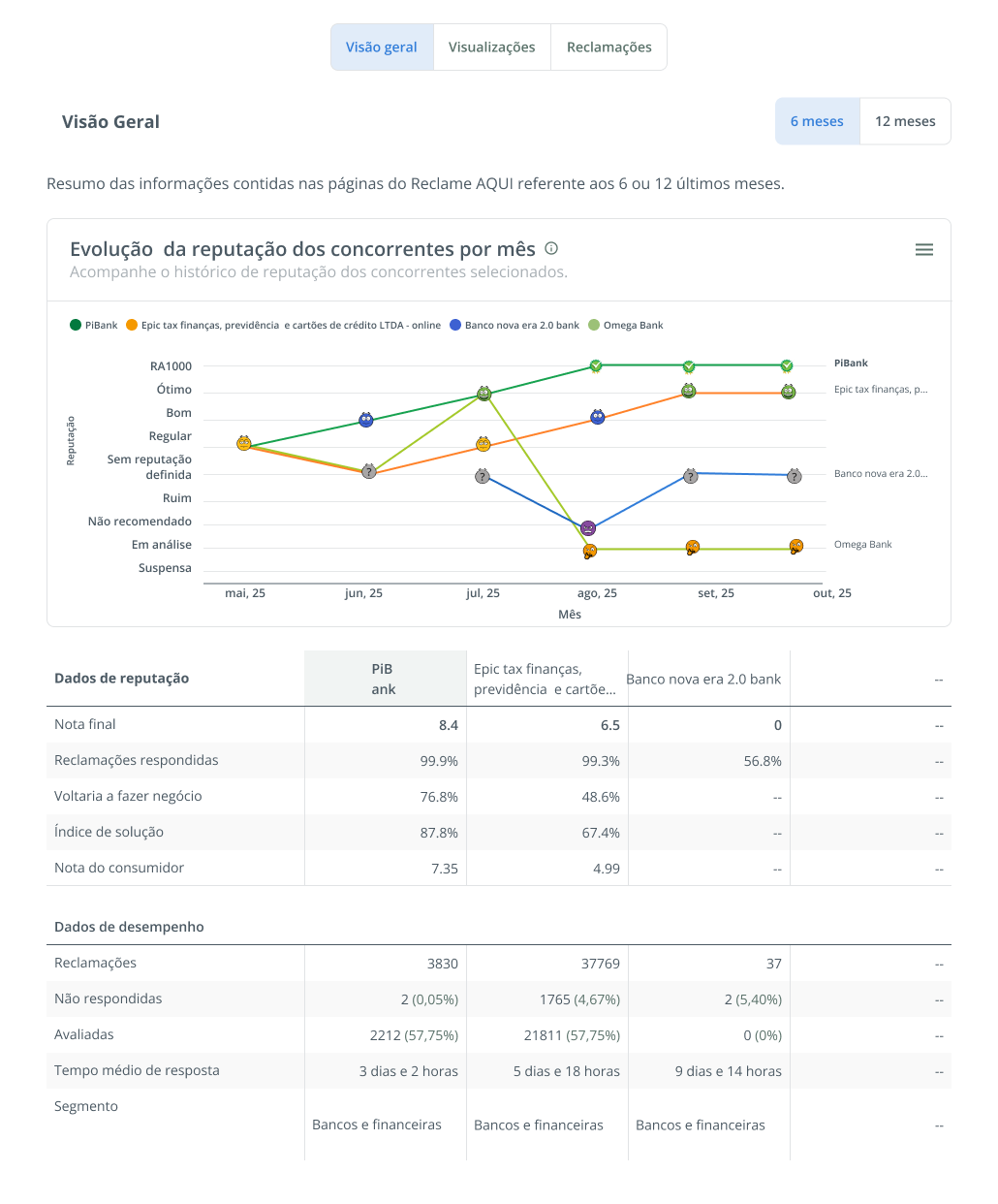Click the 'Tempo médio de resposta' row label
Image resolution: width=998 pixels, height=1204 pixels.
[137, 1070]
